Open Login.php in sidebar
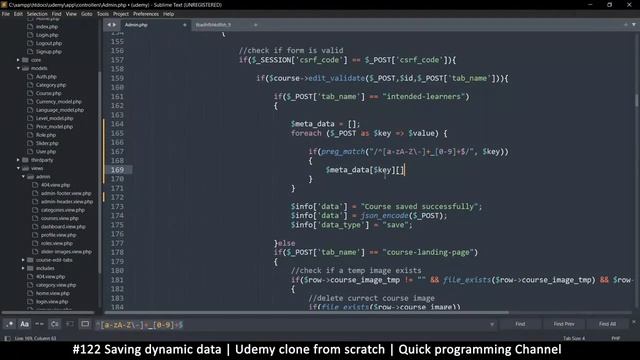Viewport: 640px width, 360px height. point(47,35)
